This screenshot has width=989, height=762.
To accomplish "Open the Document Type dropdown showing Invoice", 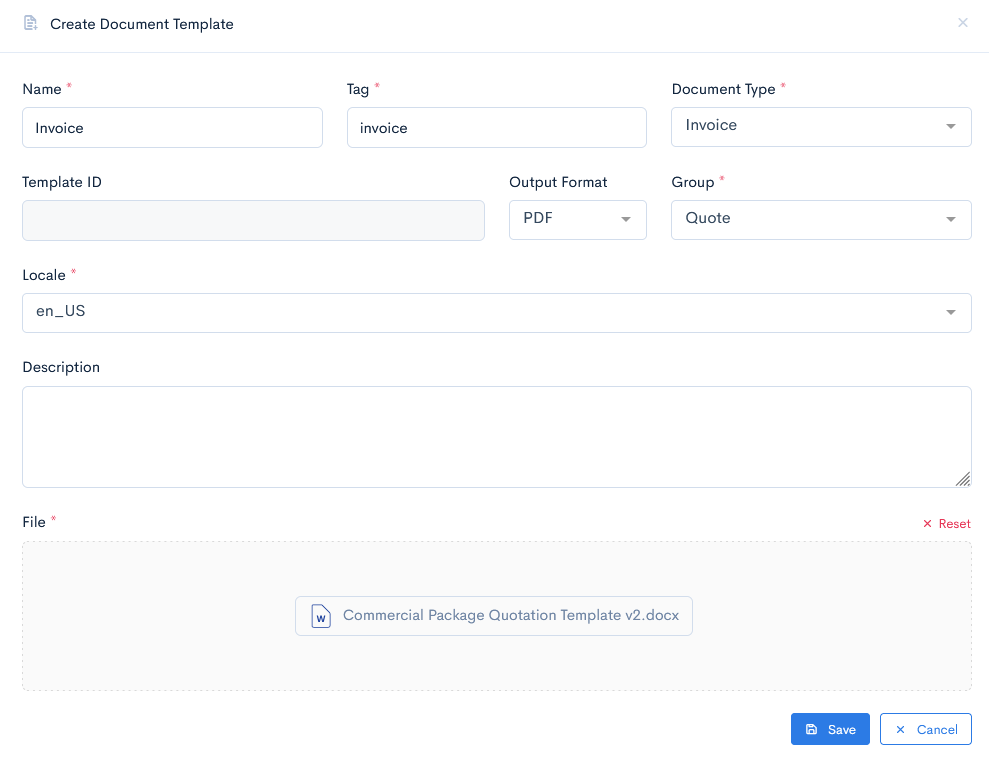I will click(x=820, y=126).
